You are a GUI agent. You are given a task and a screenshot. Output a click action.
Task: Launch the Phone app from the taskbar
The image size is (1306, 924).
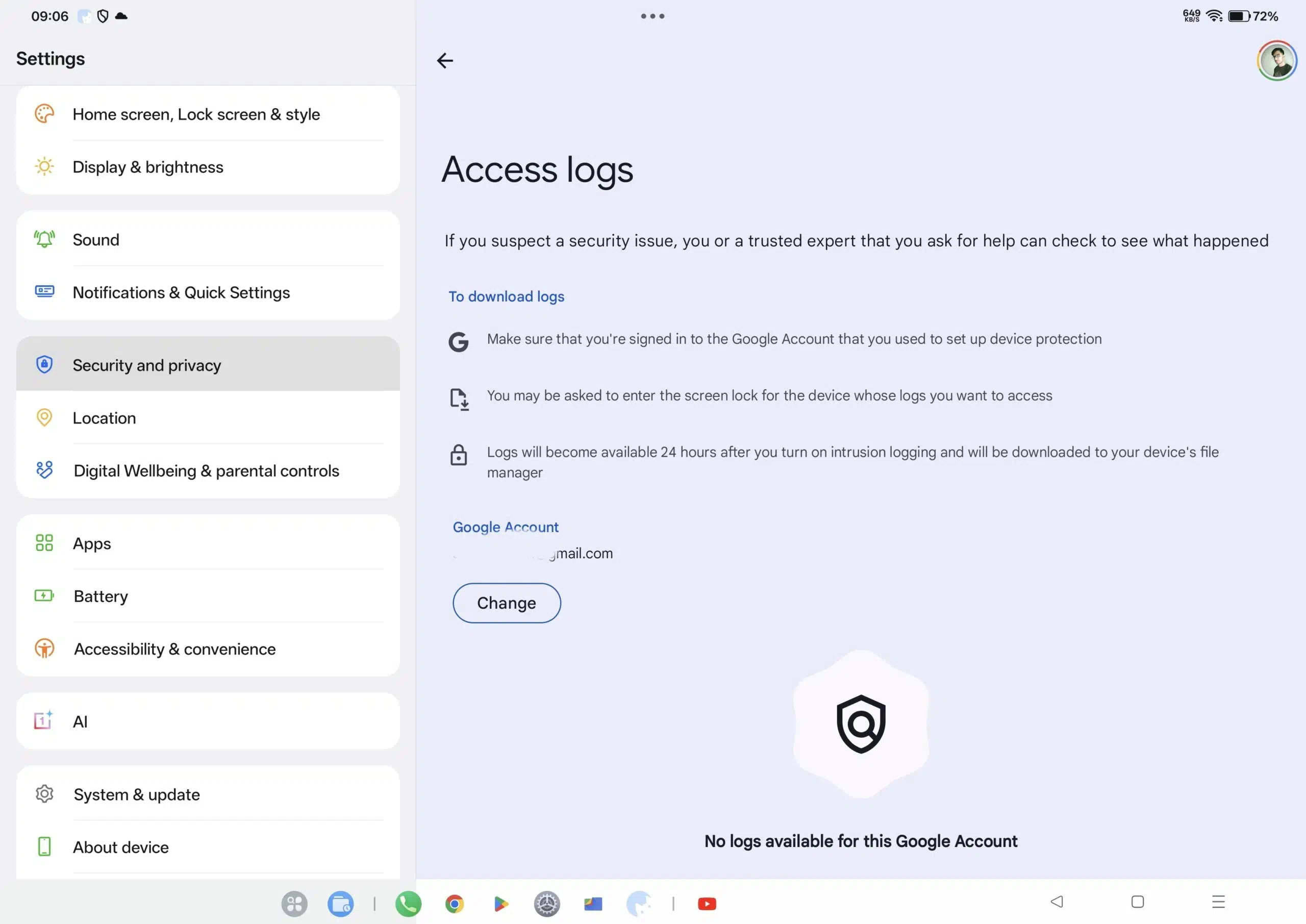(408, 903)
